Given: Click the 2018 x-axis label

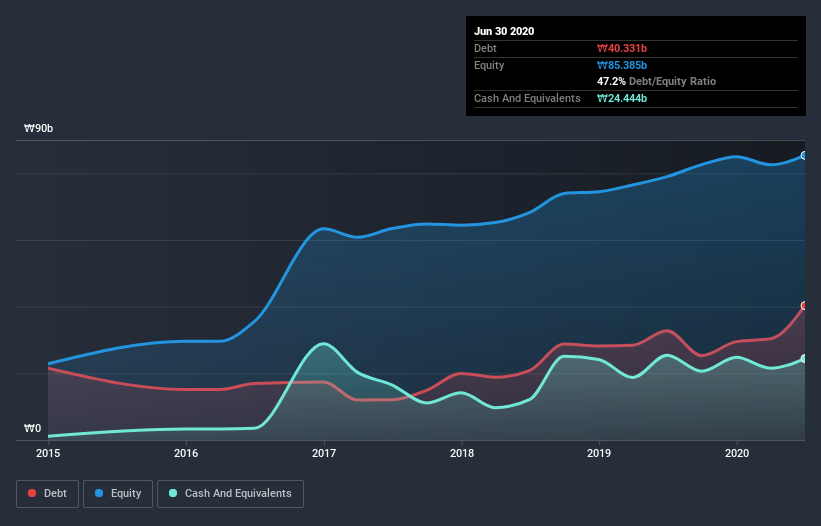Looking at the screenshot, I should click(462, 453).
